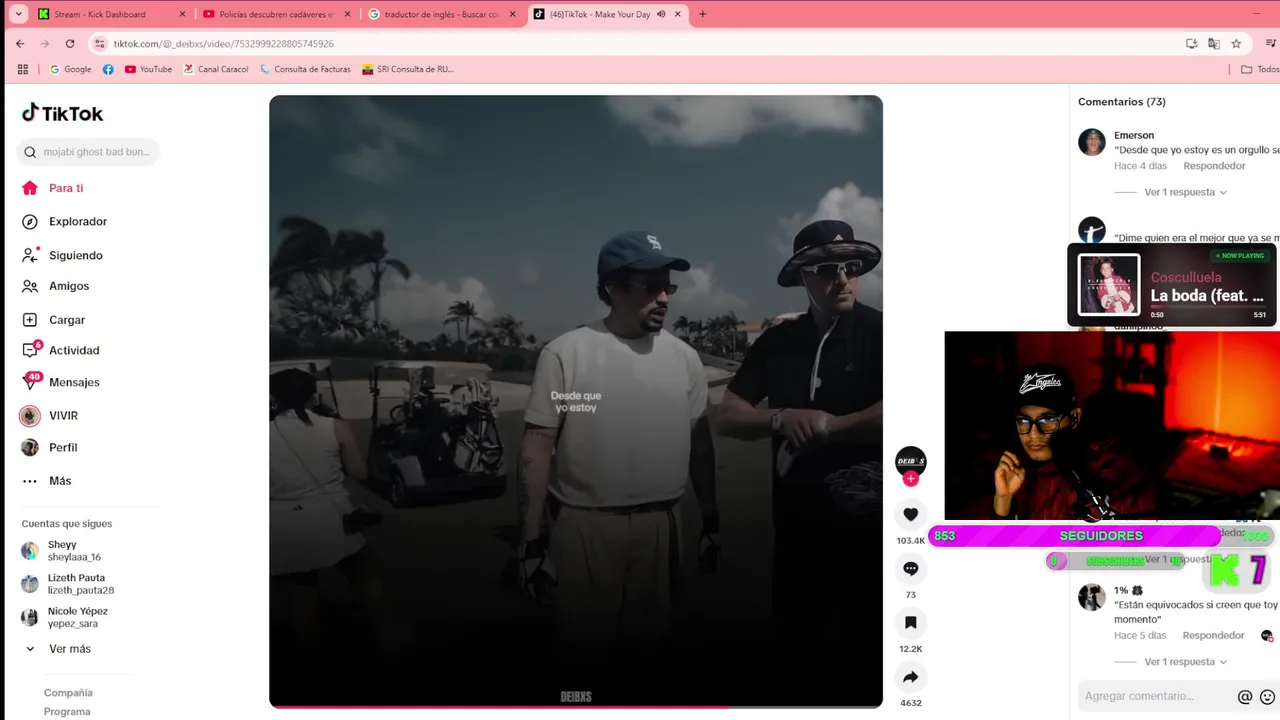Image resolution: width=1280 pixels, height=720 pixels.
Task: Expand Ver 1 respuesta under 1% comment
Action: pos(1185,662)
